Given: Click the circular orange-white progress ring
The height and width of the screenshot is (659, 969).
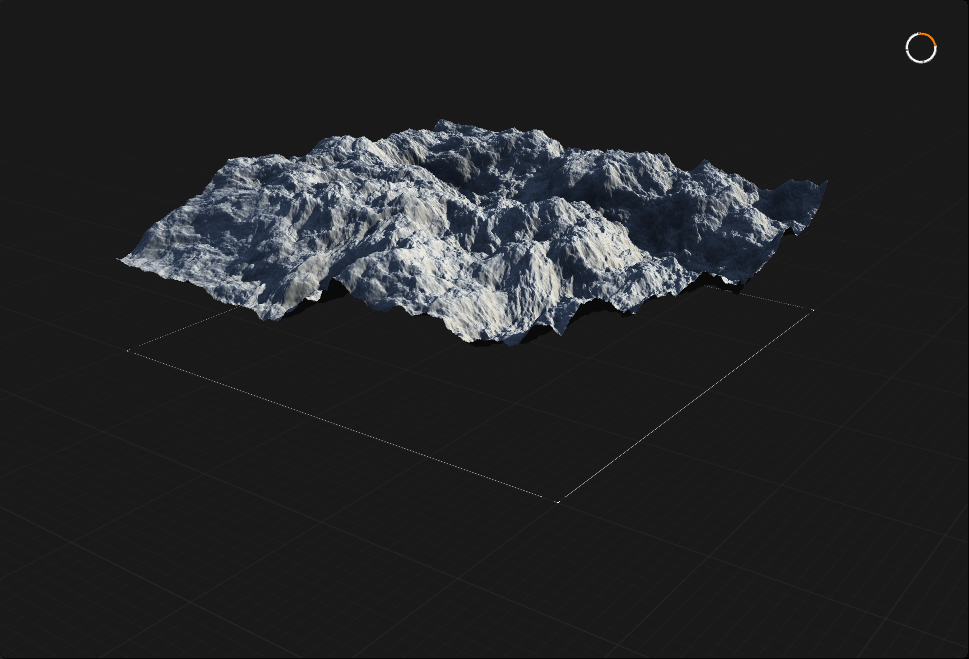Looking at the screenshot, I should pyautogui.click(x=921, y=48).
